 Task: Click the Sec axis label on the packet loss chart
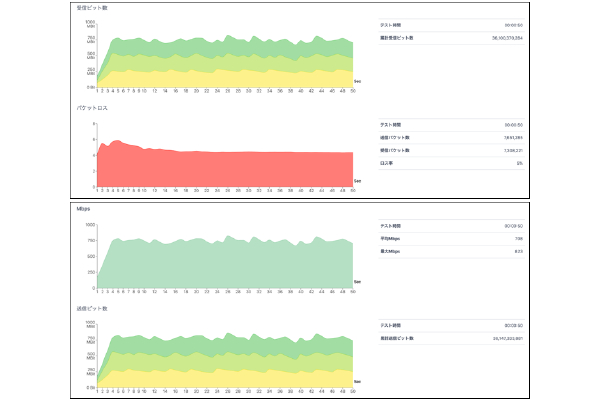click(357, 181)
